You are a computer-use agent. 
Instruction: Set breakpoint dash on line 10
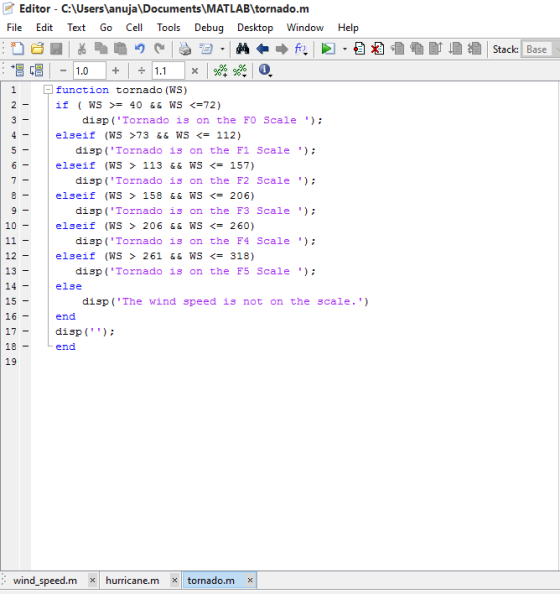(x=25, y=225)
